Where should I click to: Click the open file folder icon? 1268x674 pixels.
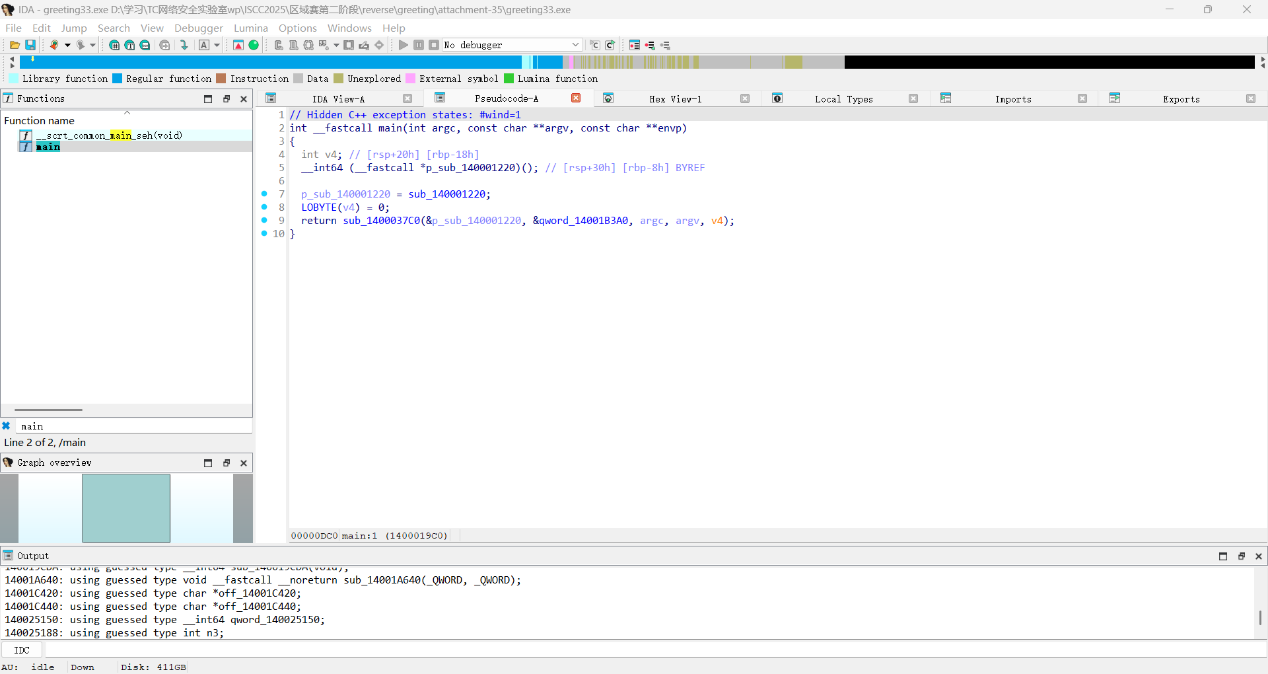pos(15,45)
